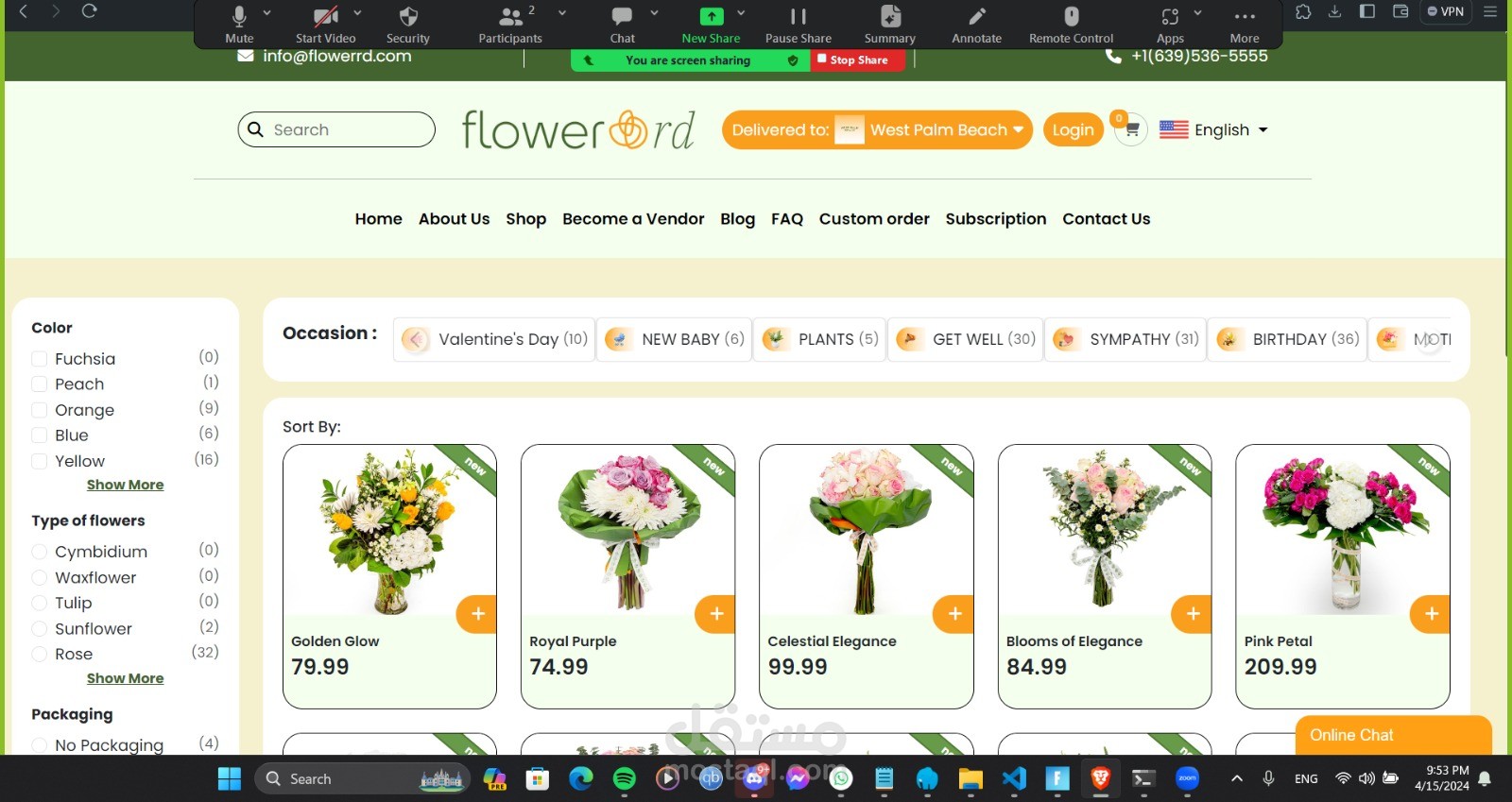Check the Orange color filter
This screenshot has height=802, width=1512.
(x=40, y=410)
